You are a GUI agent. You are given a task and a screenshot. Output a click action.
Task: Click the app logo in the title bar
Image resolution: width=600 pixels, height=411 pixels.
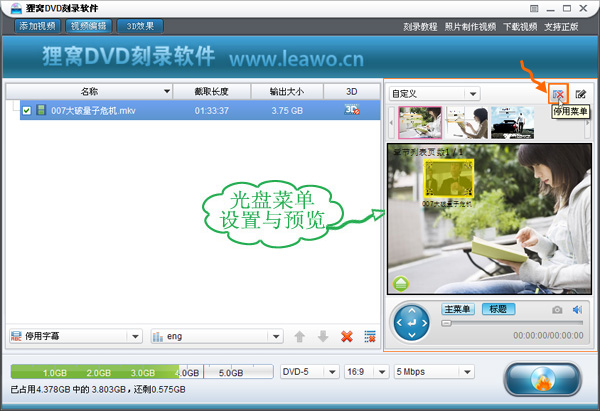pyautogui.click(x=16, y=8)
